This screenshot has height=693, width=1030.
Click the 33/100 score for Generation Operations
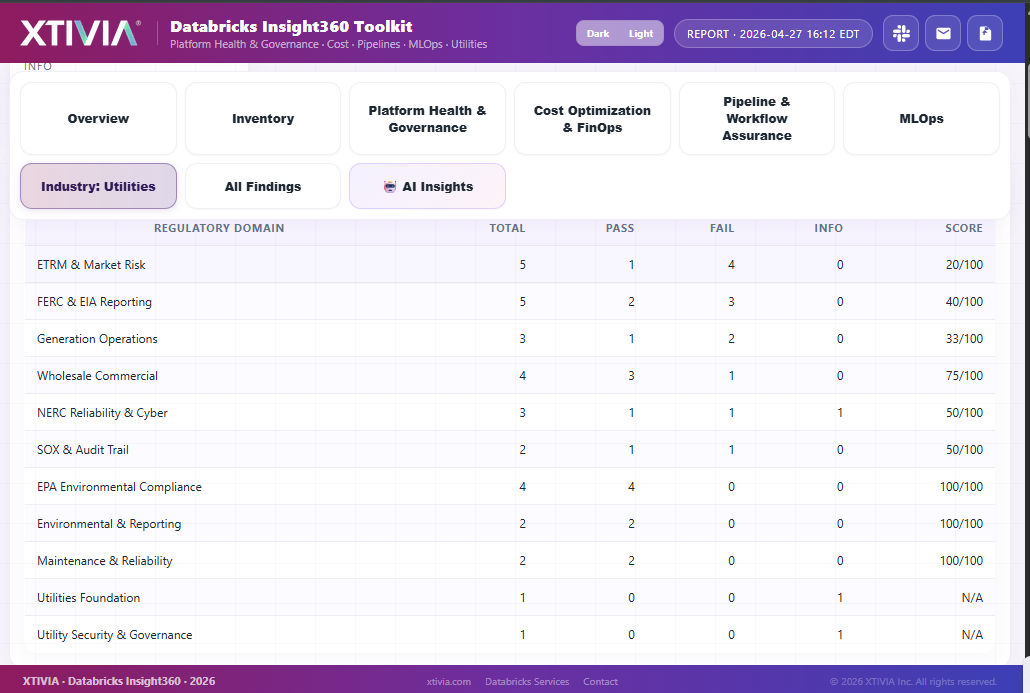click(964, 338)
